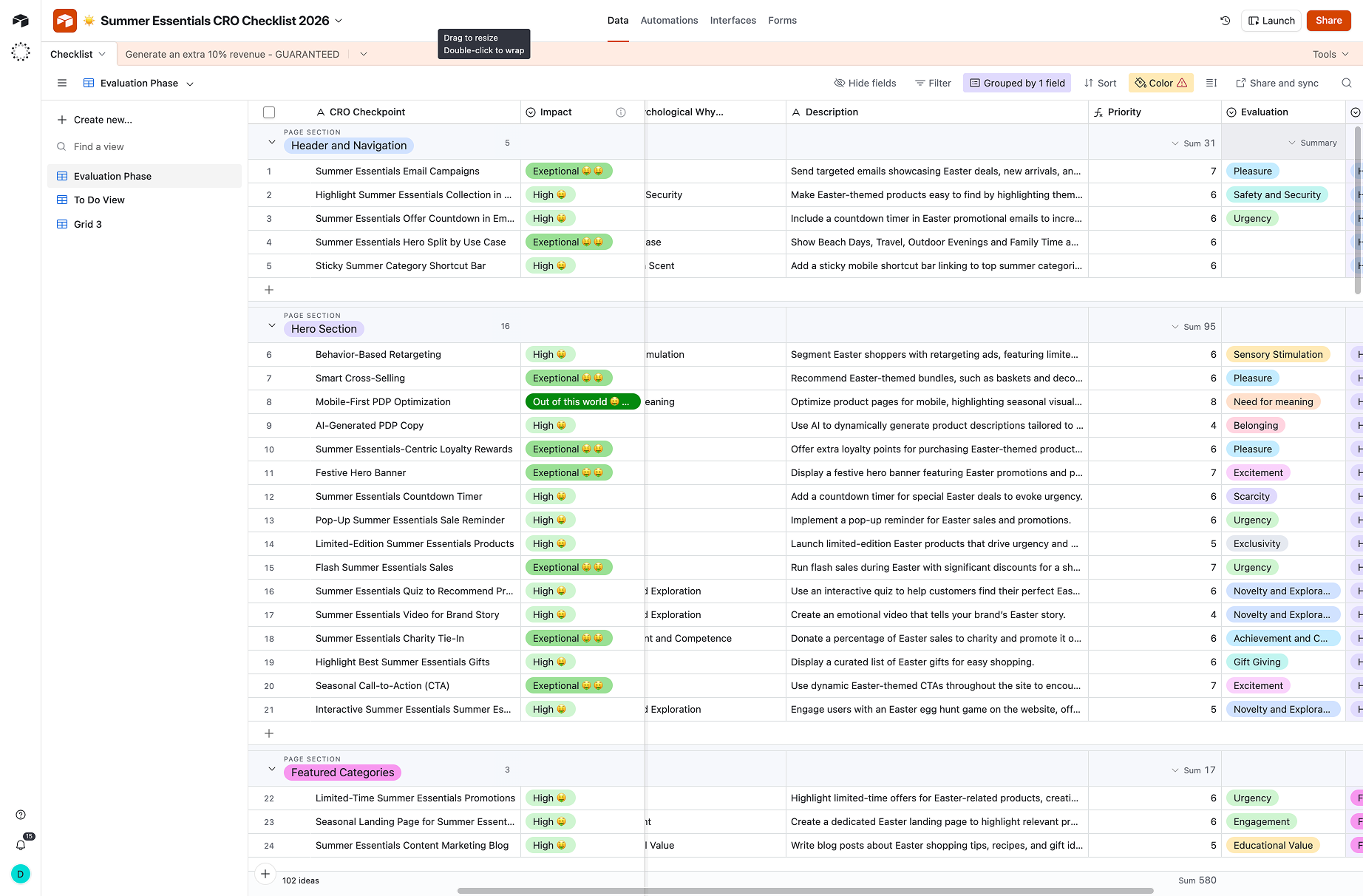
Task: Toggle Grouped by 1 field option
Action: (x=1017, y=83)
